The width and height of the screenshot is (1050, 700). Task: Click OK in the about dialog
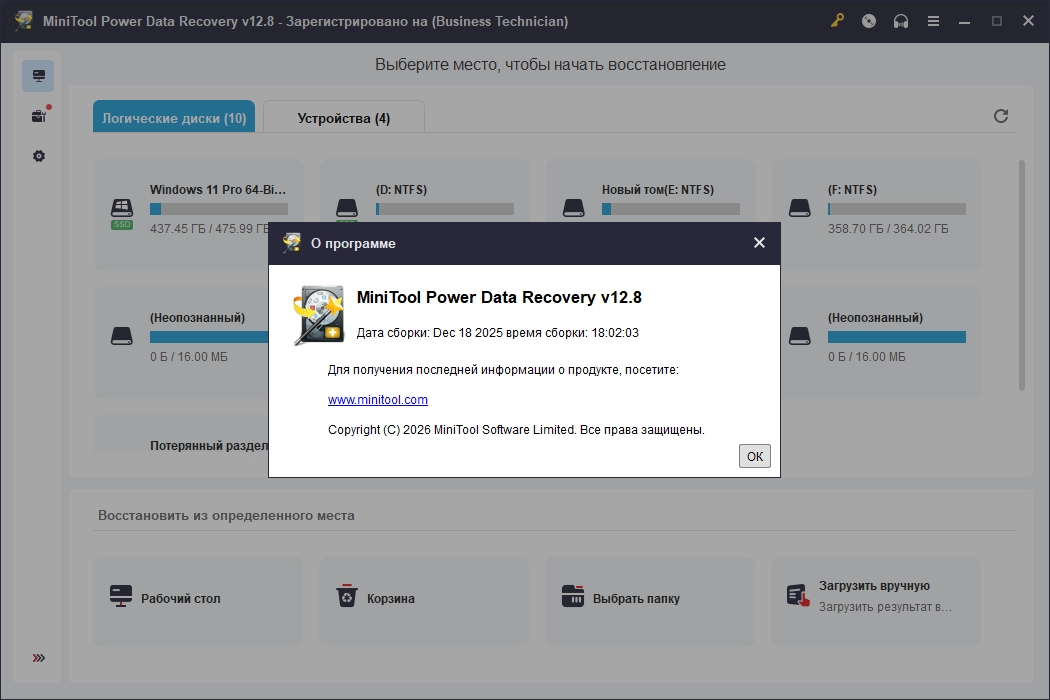pyautogui.click(x=755, y=456)
